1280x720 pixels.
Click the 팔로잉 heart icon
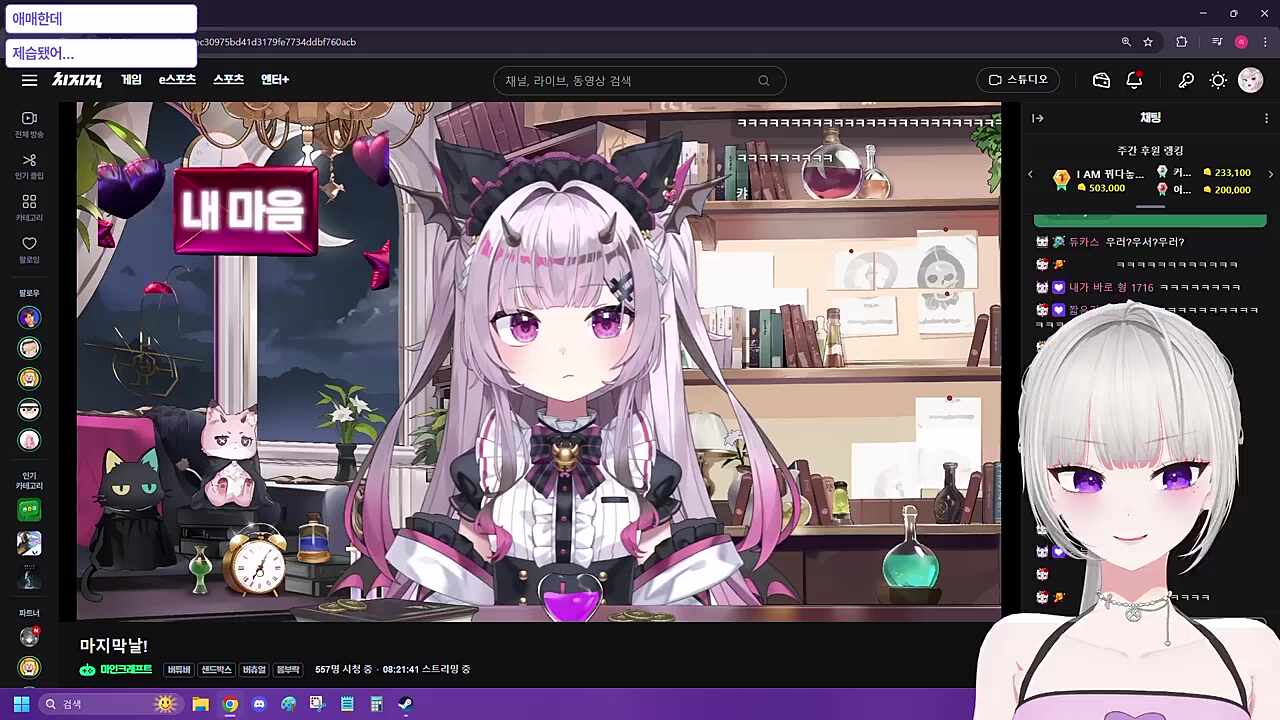pyautogui.click(x=29, y=249)
